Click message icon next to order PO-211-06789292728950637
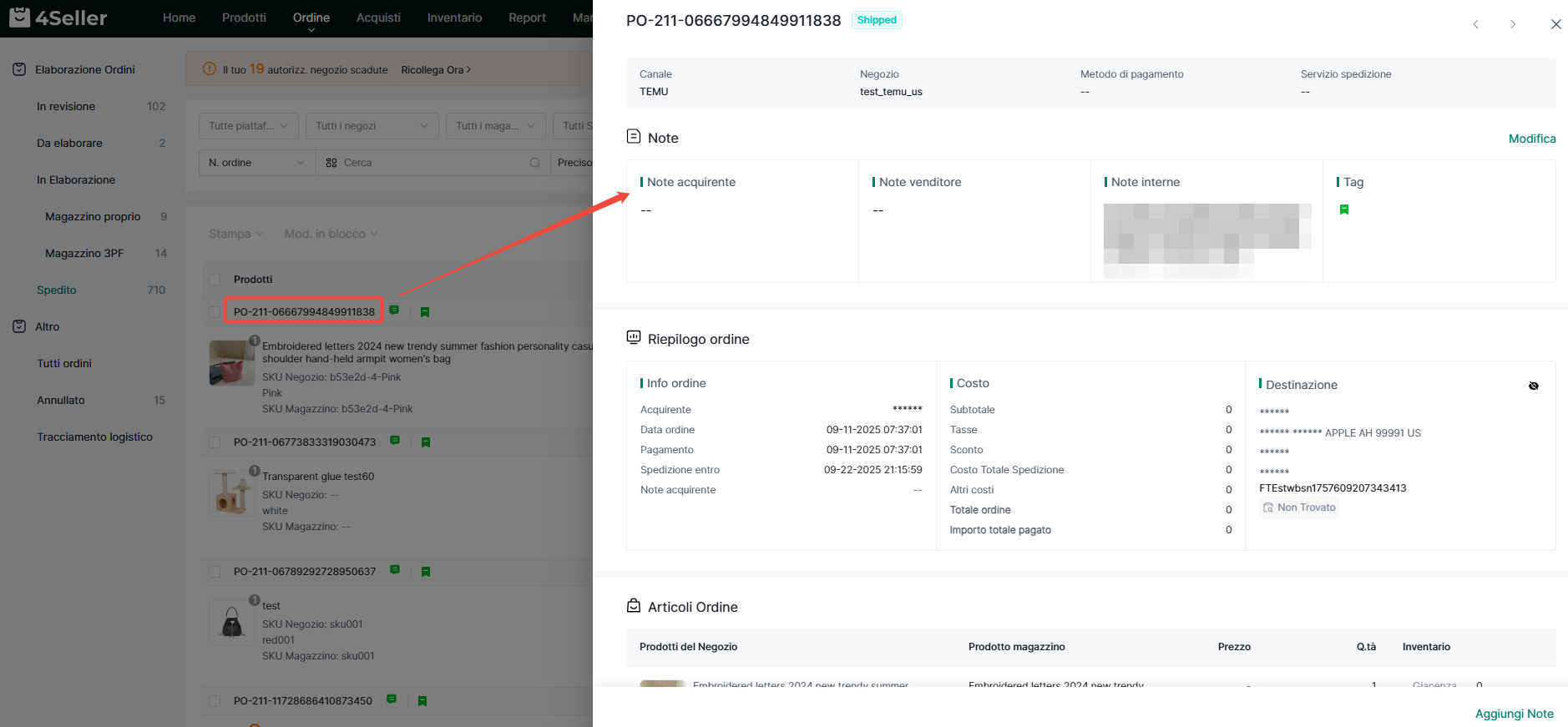 (395, 570)
